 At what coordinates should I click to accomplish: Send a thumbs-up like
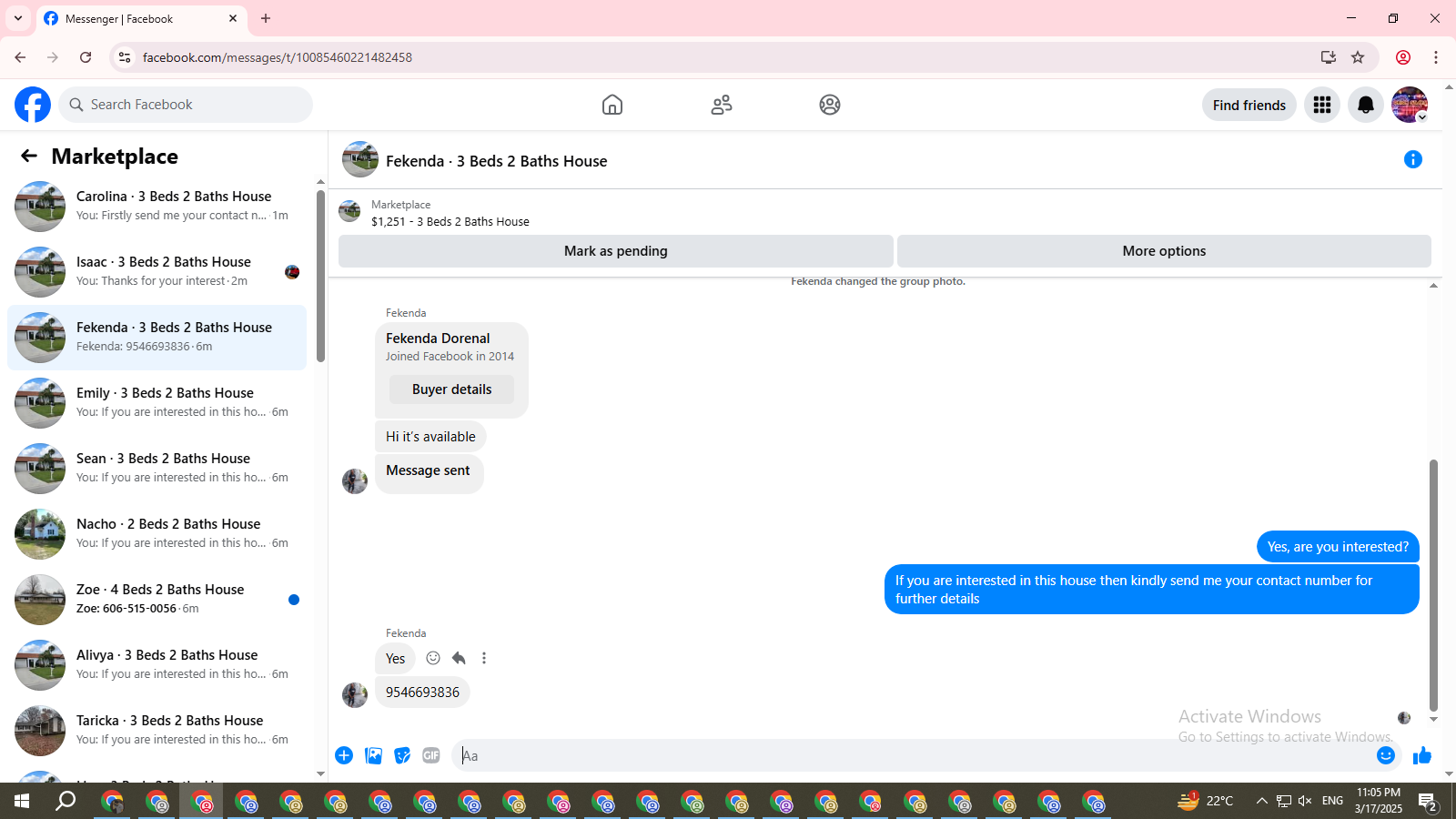(x=1422, y=755)
